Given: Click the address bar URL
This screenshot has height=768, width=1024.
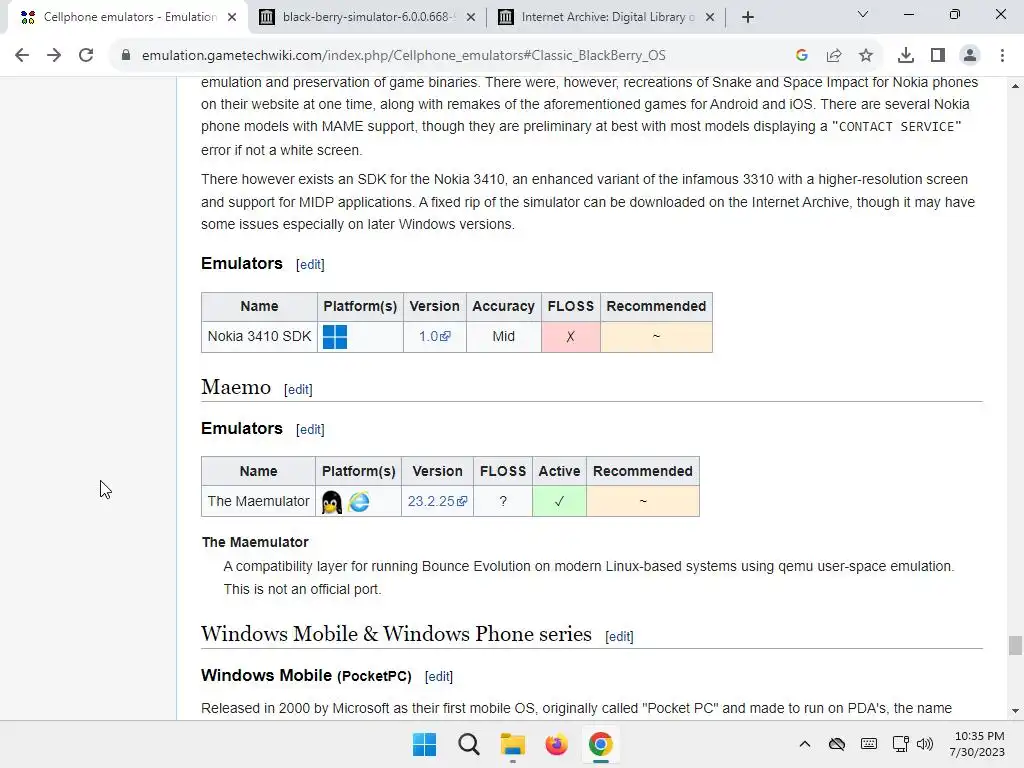Looking at the screenshot, I should coord(404,56).
